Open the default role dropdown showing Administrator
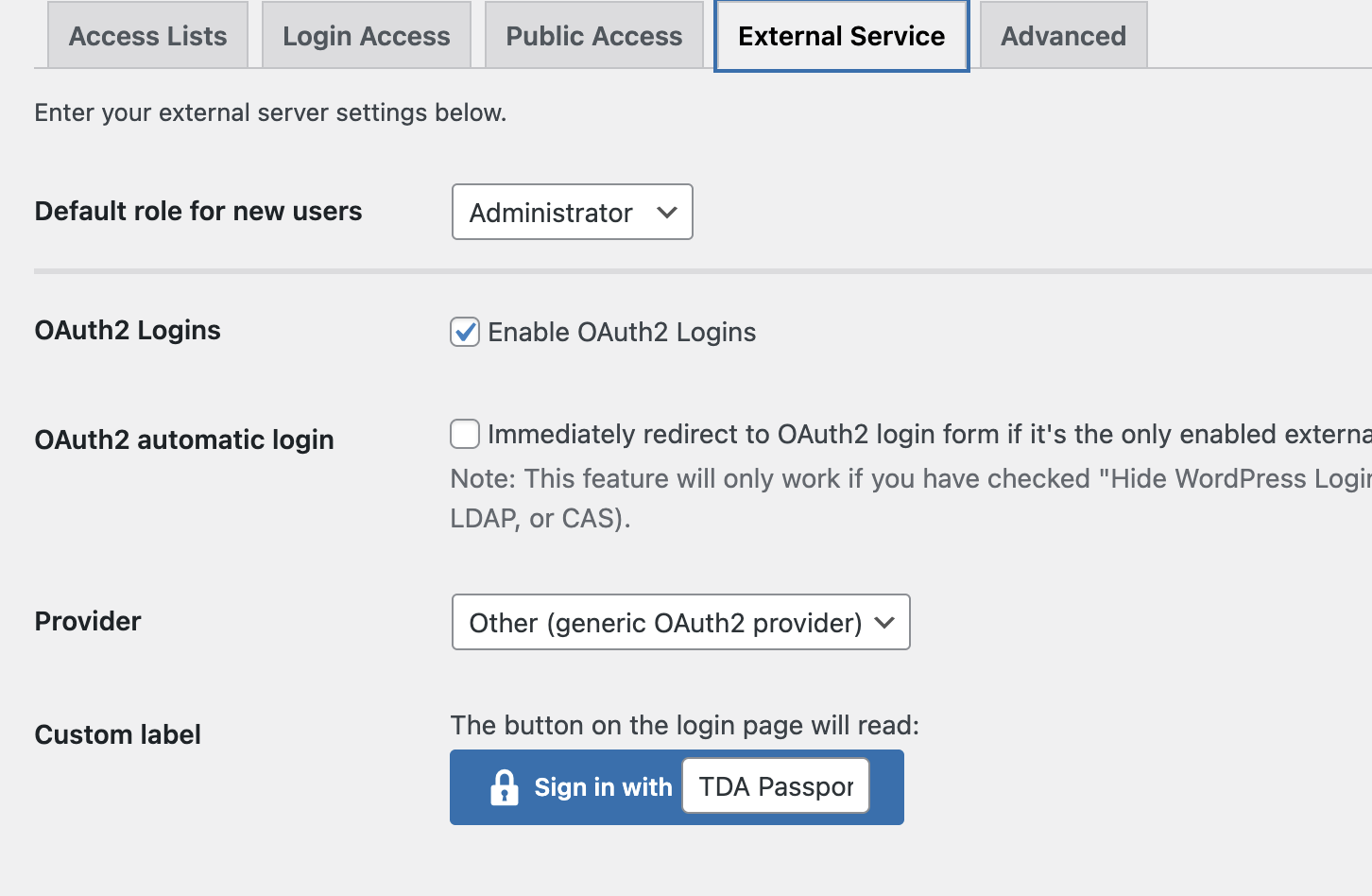This screenshot has width=1372, height=896. click(572, 212)
